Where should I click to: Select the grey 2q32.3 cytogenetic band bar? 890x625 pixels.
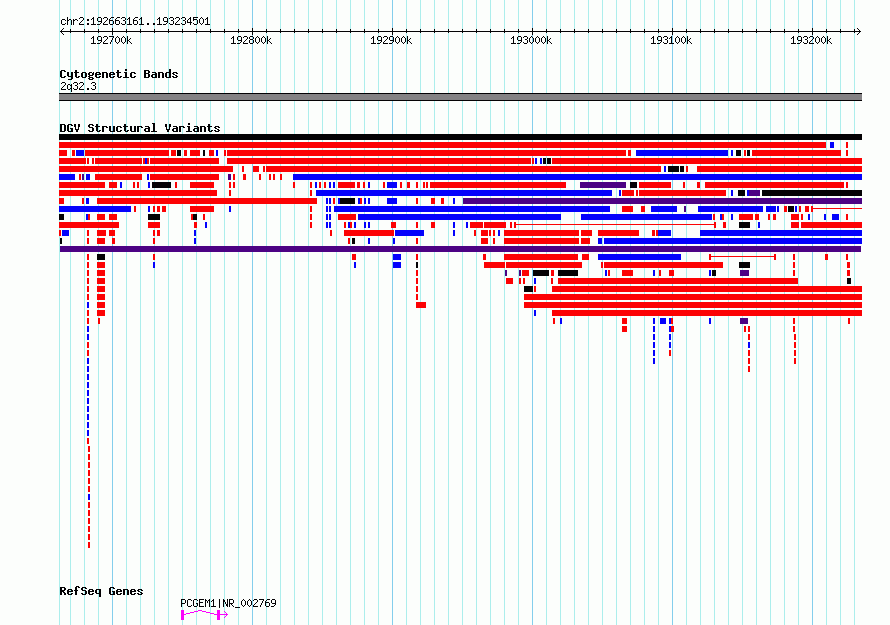point(460,97)
